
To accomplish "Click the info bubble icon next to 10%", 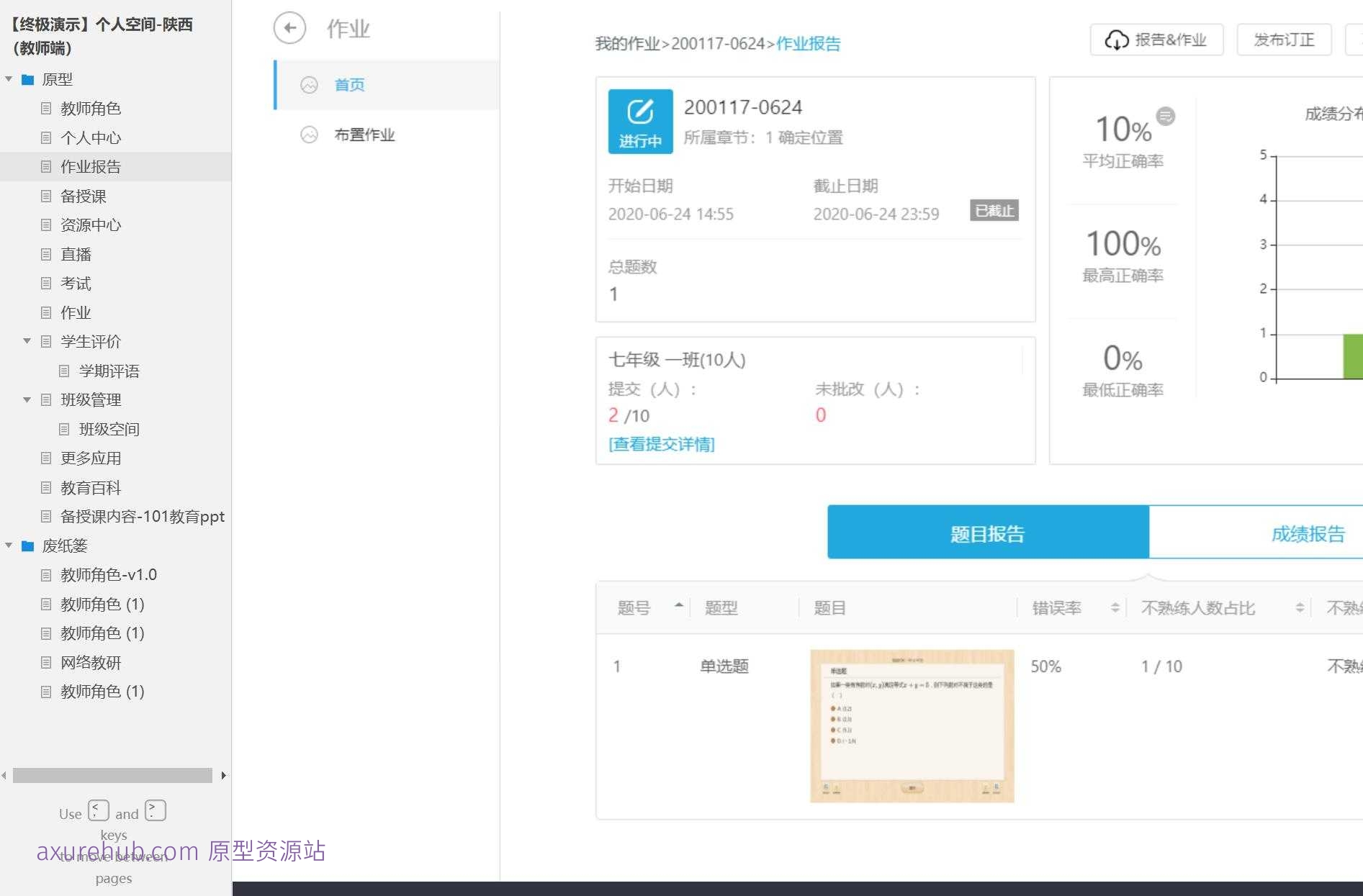I will 1164,117.
